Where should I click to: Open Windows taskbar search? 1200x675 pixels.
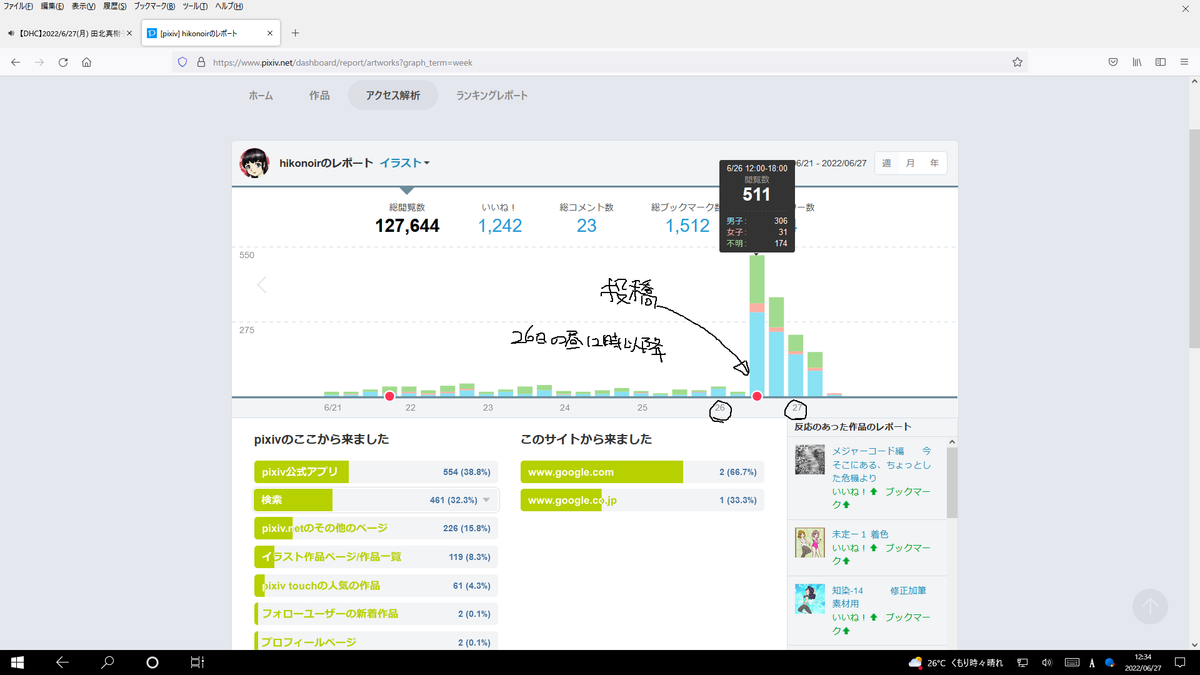pos(108,662)
